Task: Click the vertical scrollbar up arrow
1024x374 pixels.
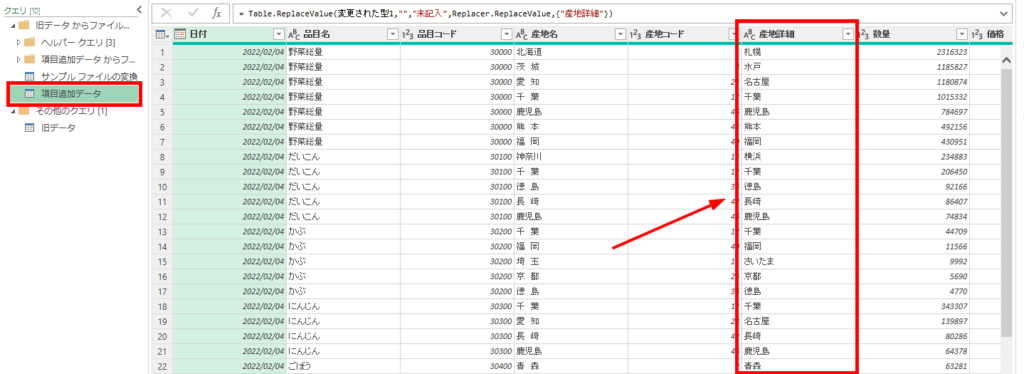Action: tap(1006, 59)
